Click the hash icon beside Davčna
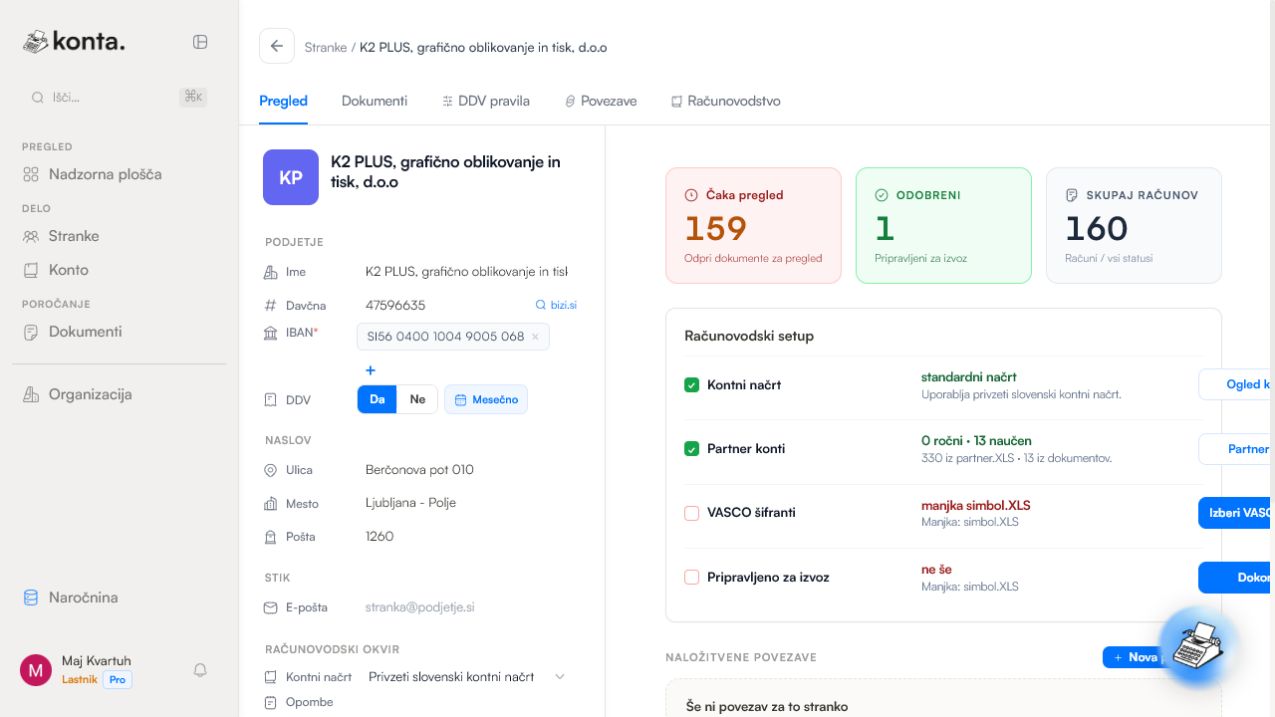Screen dimensions: 1275x717 tap(270, 305)
